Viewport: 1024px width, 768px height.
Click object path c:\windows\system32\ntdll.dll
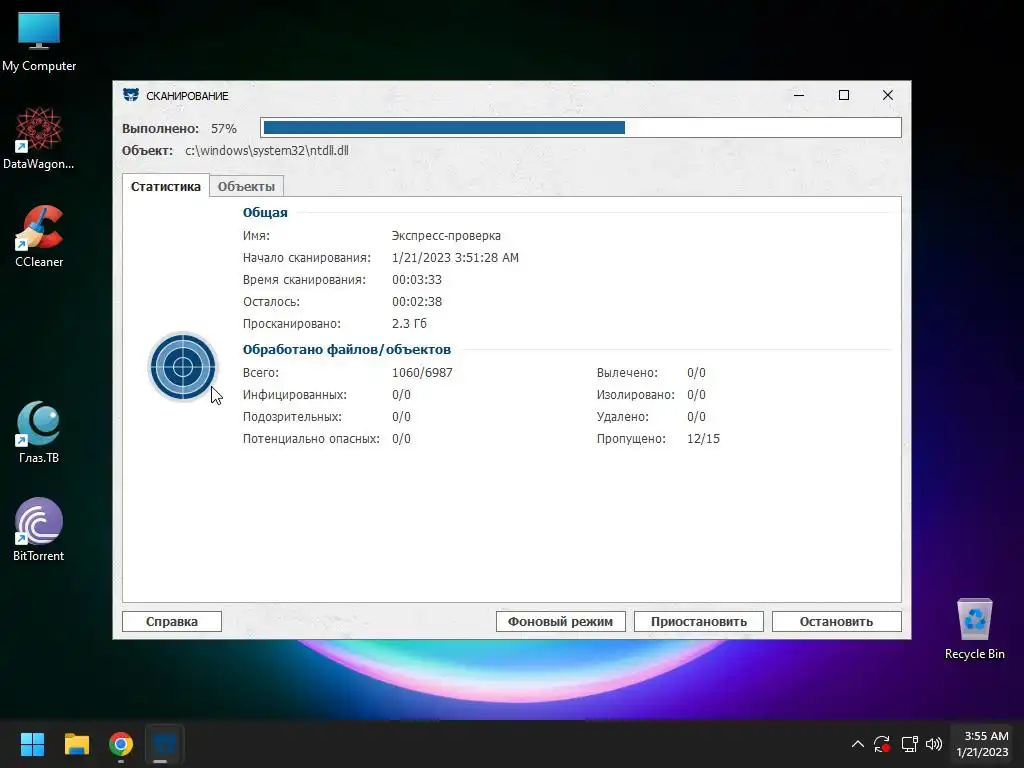[266, 150]
